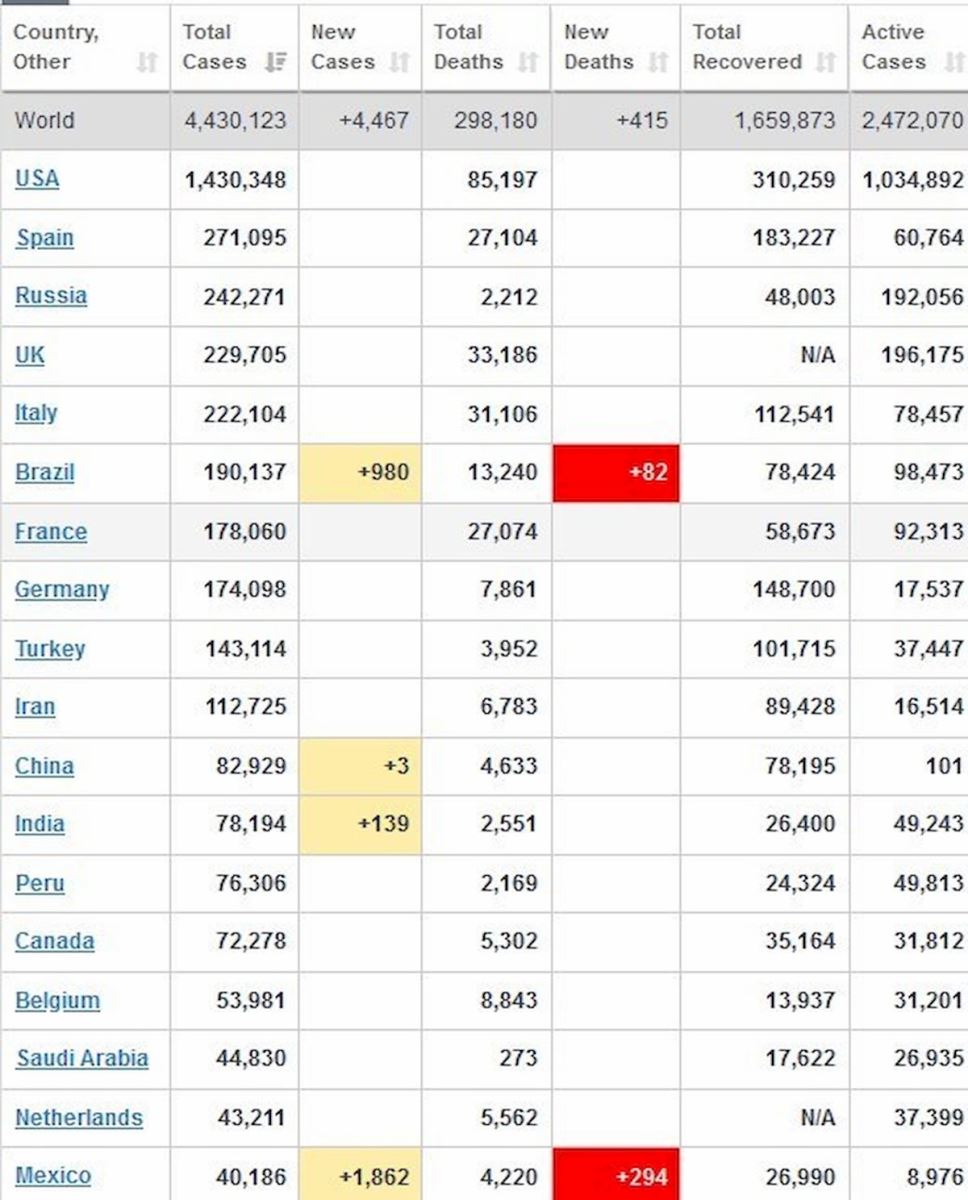Follow the Brazil link
968x1200 pixels.
(44, 472)
